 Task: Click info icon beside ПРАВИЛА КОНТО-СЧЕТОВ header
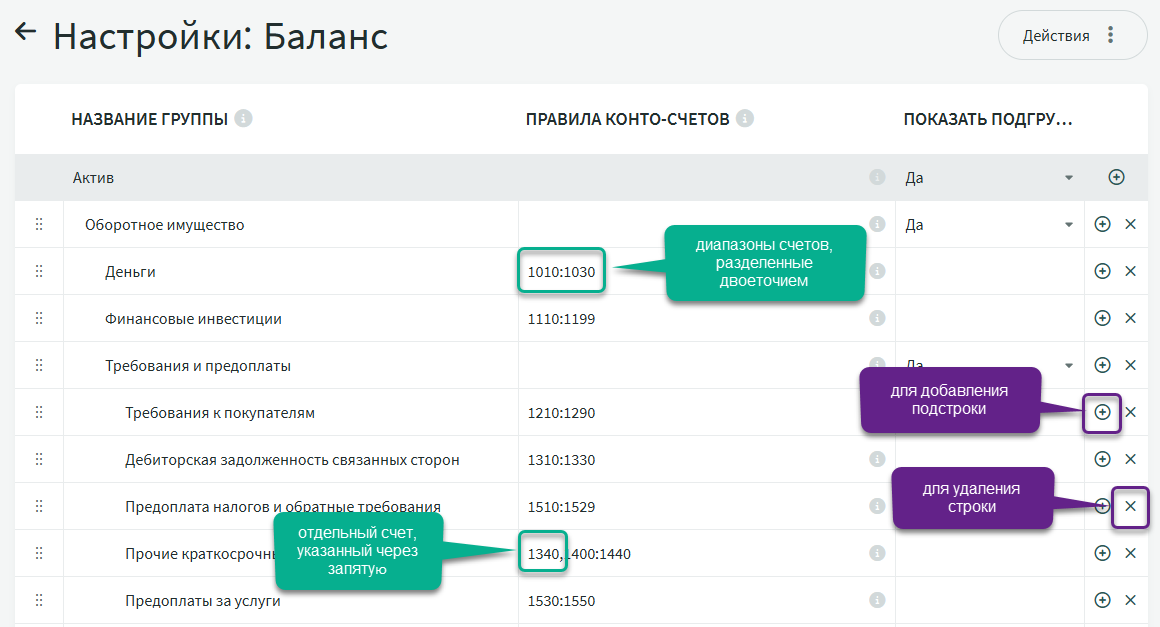pos(744,119)
